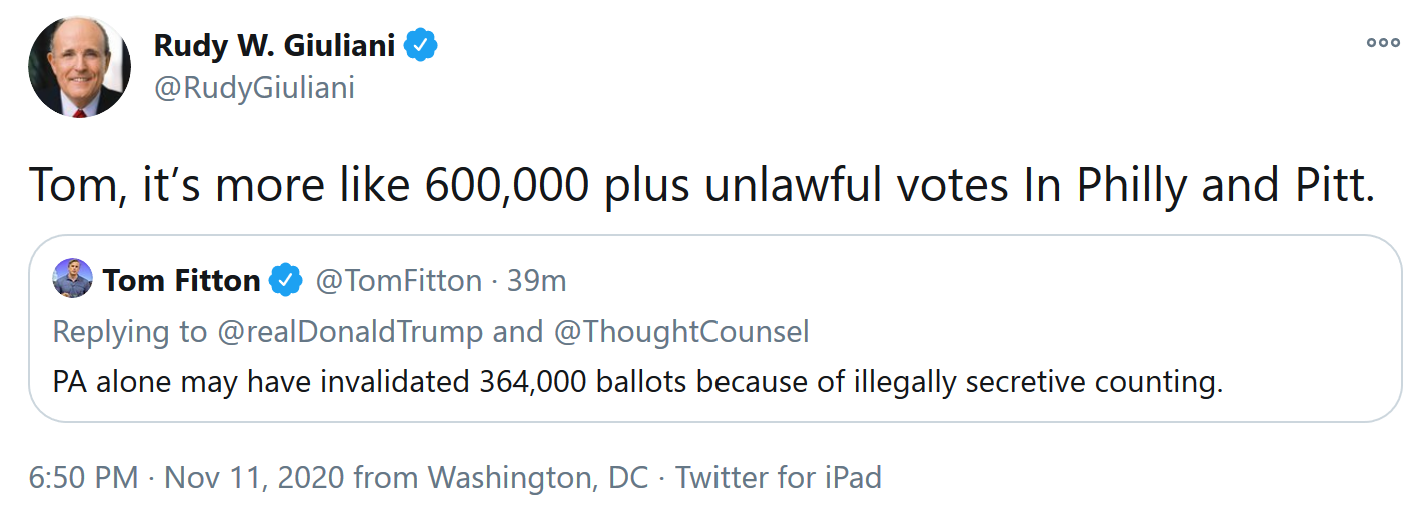
Task: Click the Twitter for iPad source link
Action: 779,477
